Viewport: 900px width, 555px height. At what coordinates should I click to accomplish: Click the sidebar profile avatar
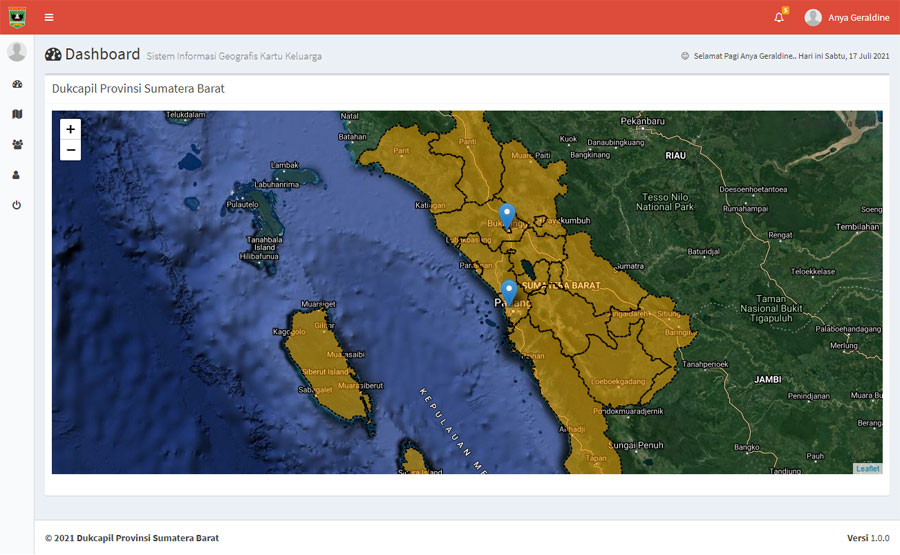tap(17, 52)
